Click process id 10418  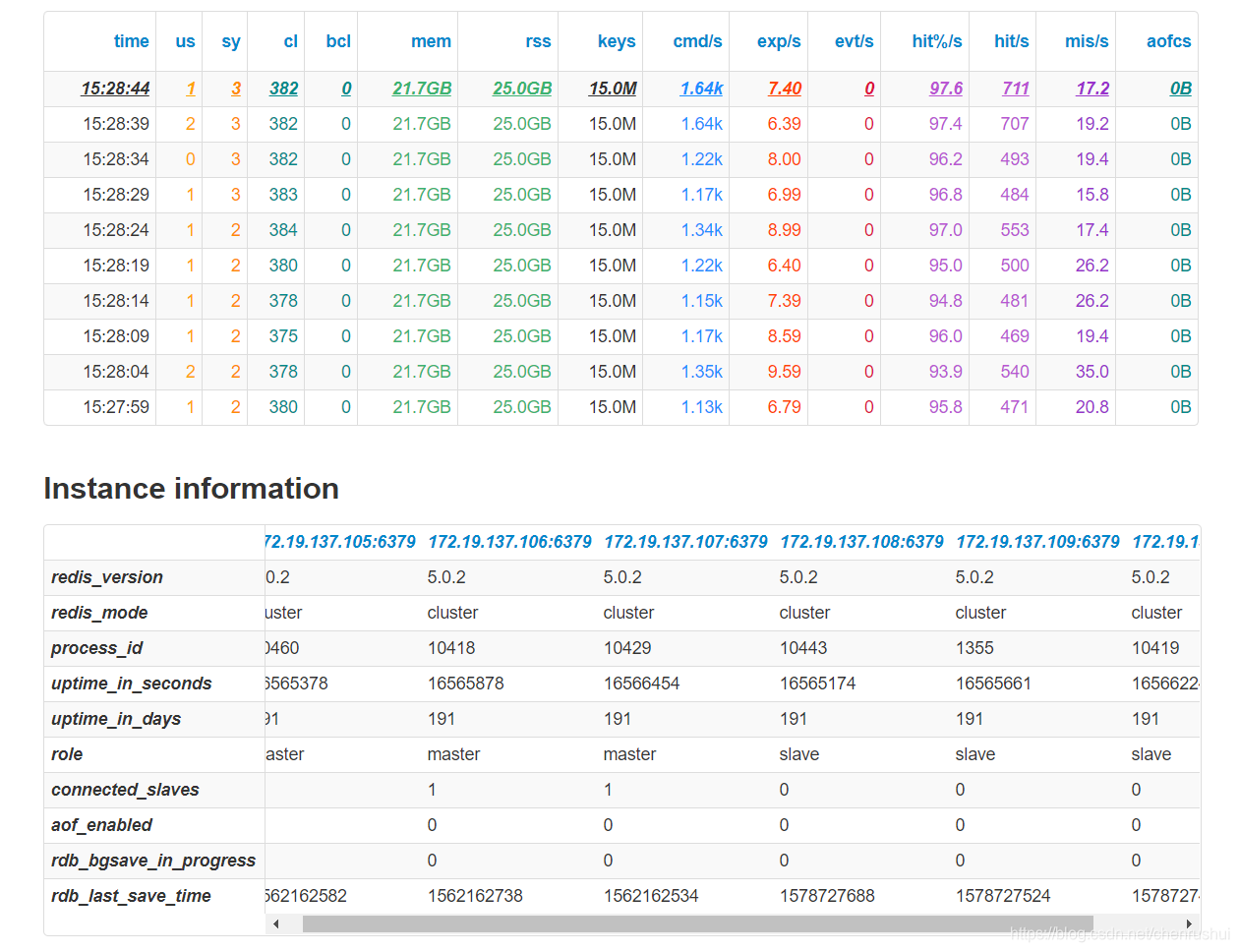(451, 648)
